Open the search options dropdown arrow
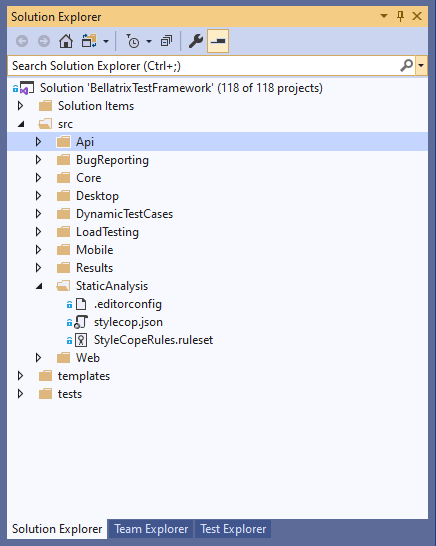 coord(421,65)
